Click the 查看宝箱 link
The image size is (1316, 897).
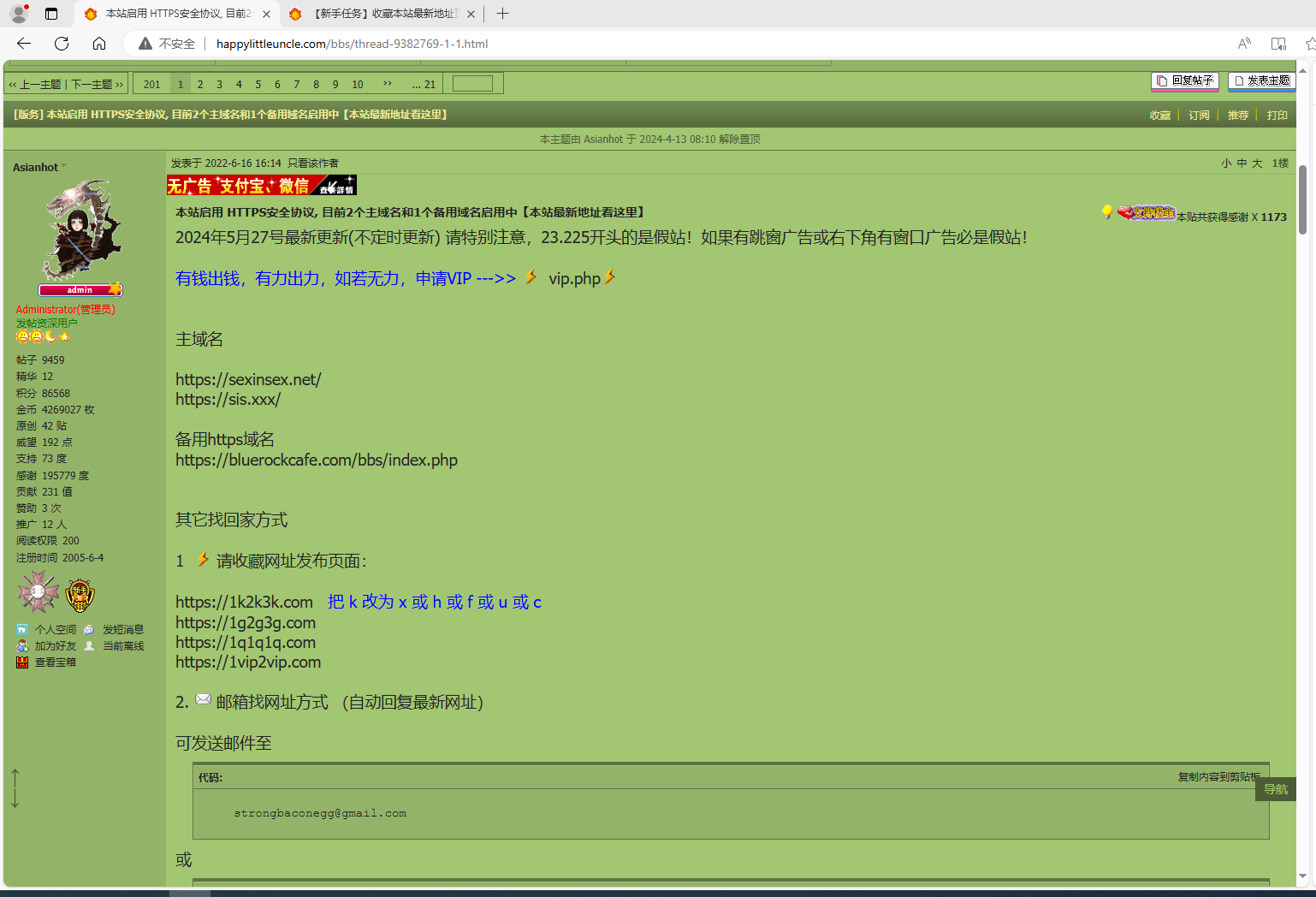[56, 662]
